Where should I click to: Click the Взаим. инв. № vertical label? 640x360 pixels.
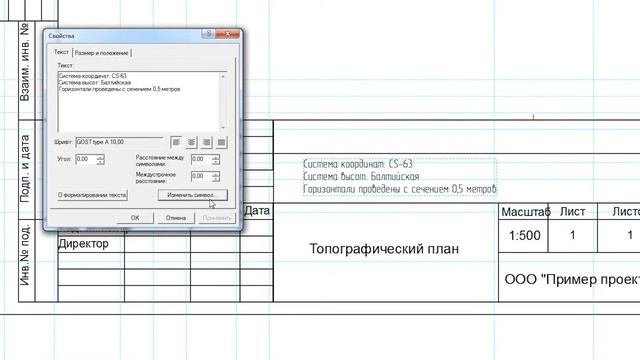click(x=24, y=62)
